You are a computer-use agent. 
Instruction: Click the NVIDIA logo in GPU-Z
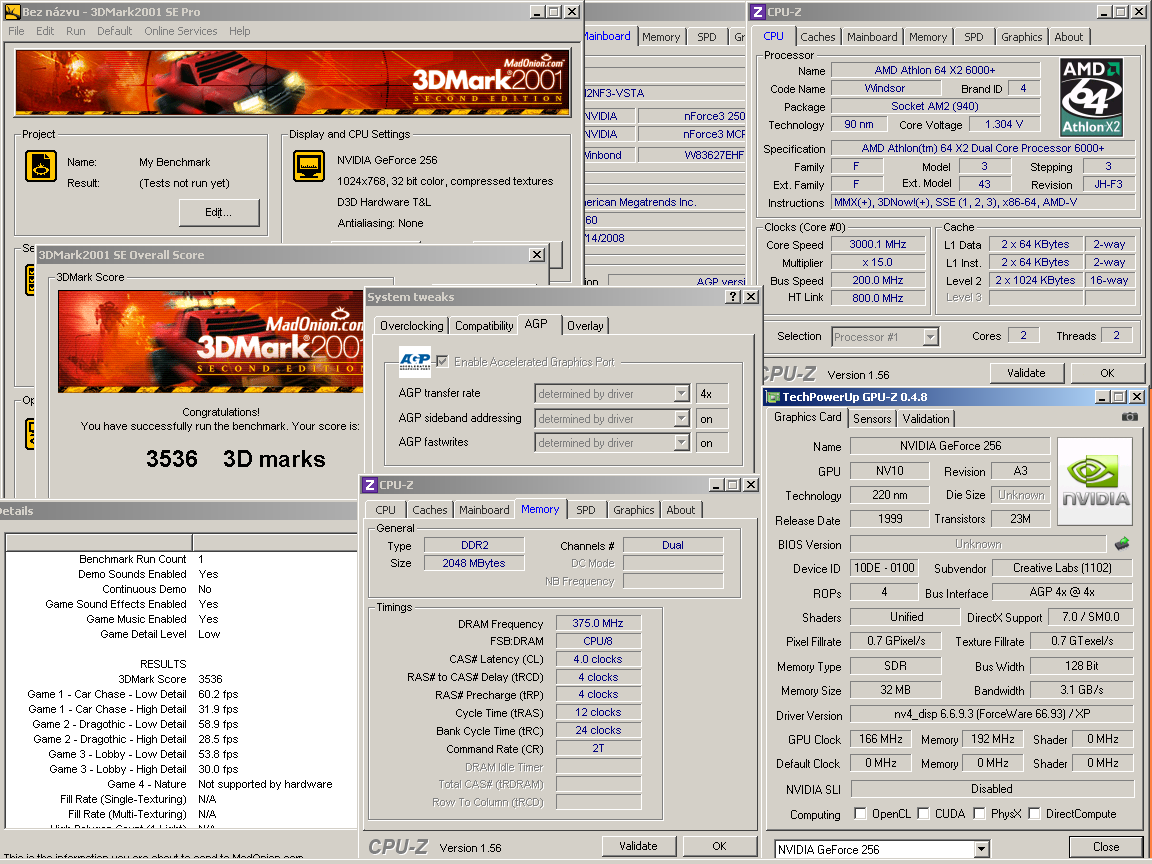[x=1095, y=481]
